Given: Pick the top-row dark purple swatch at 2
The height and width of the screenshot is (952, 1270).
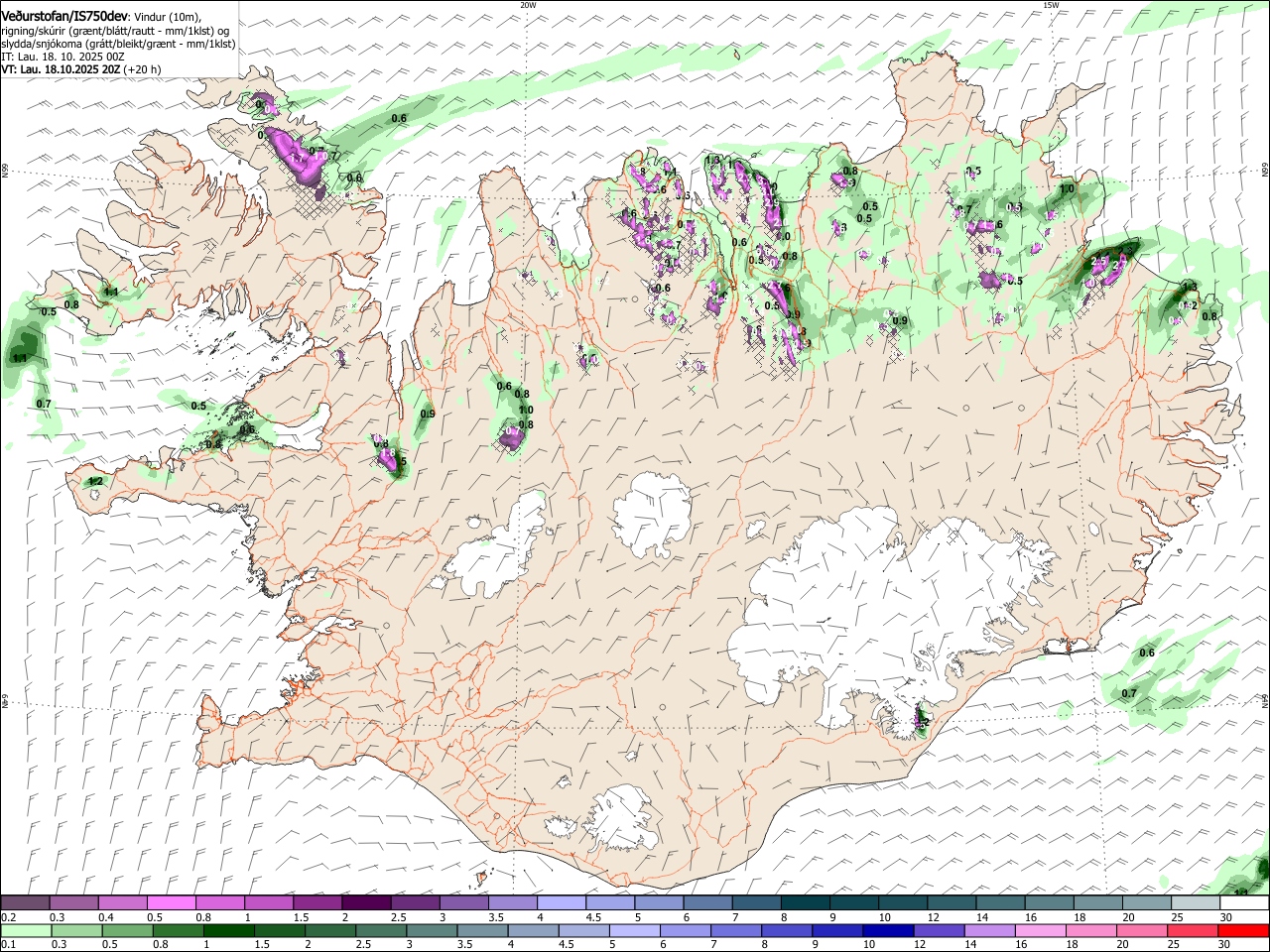Looking at the screenshot, I should tap(365, 903).
